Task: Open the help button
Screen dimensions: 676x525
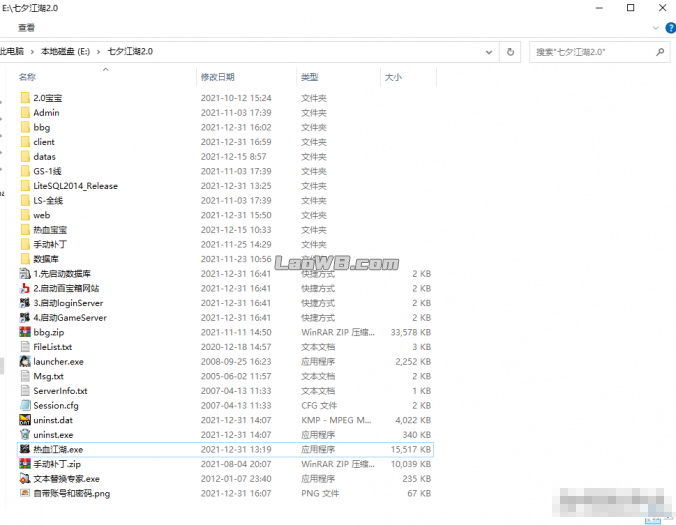Action: (670, 28)
